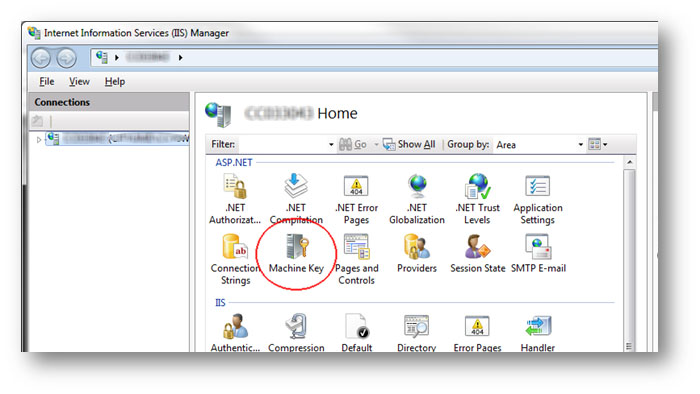Open Pages and Controls icon
Image resolution: width=700 pixels, height=394 pixels.
[356, 260]
